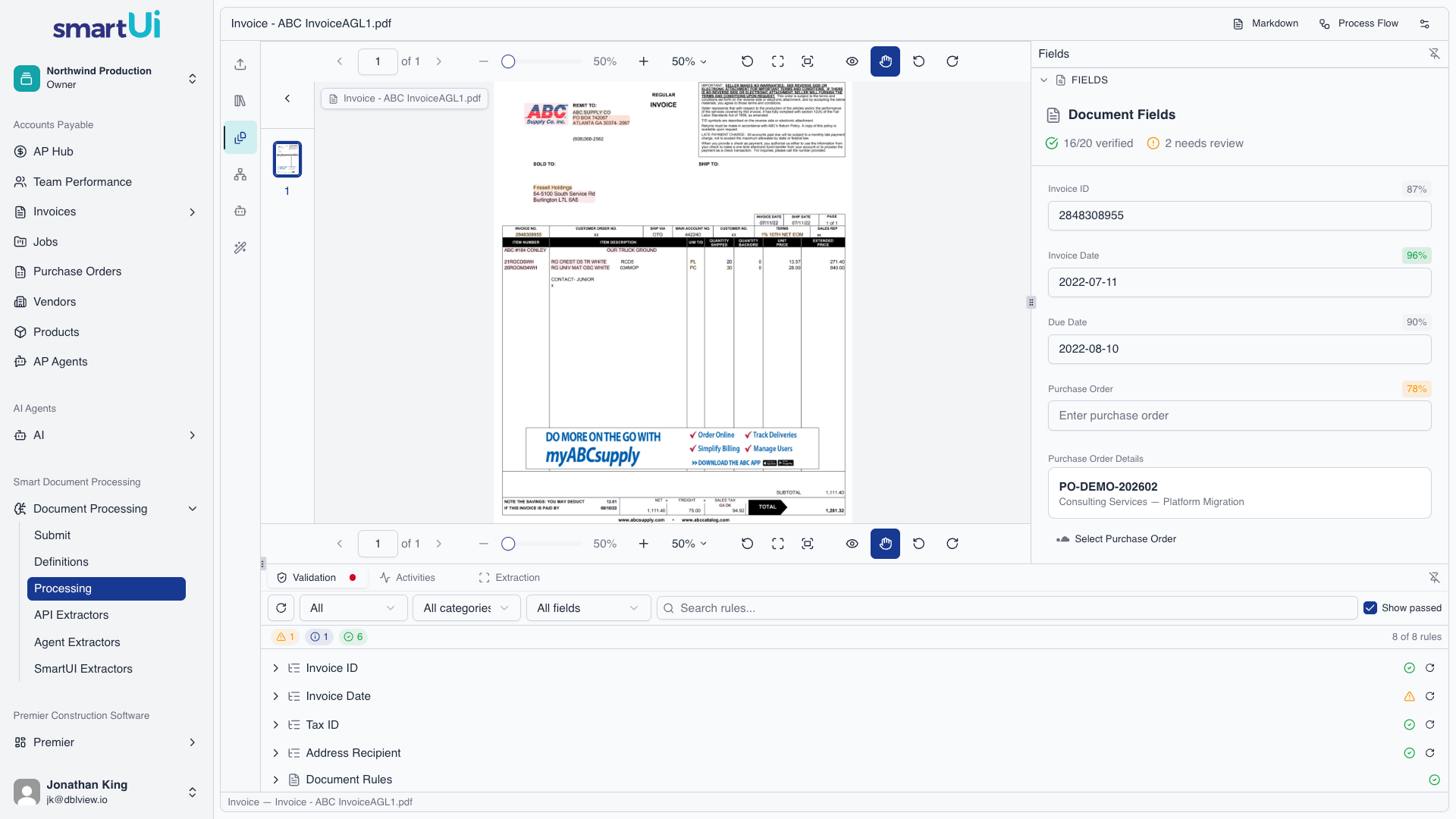
Task: Open Northwind Production organization switcher
Action: pyautogui.click(x=106, y=78)
